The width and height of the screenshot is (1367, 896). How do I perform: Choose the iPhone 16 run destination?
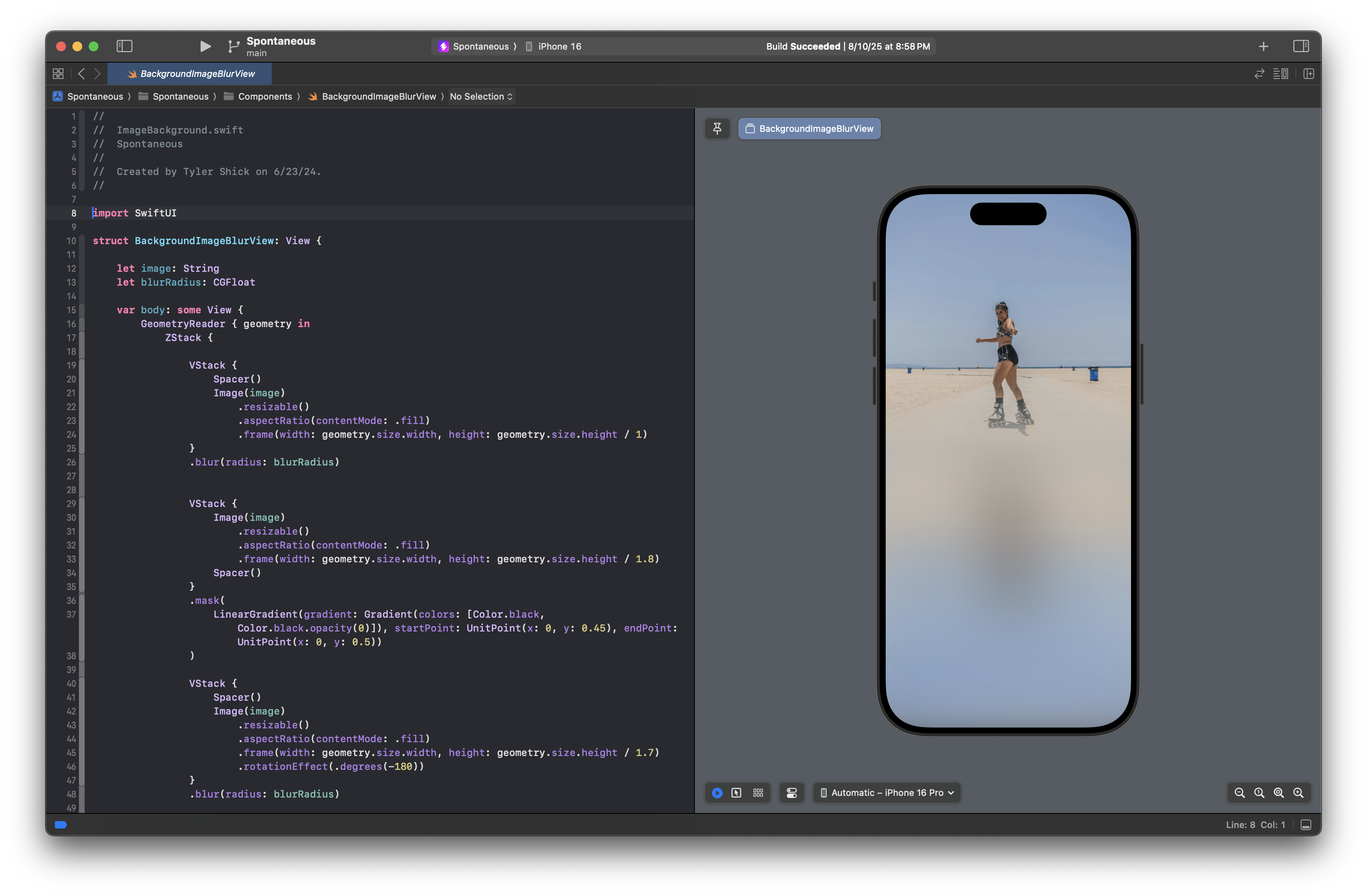(553, 46)
